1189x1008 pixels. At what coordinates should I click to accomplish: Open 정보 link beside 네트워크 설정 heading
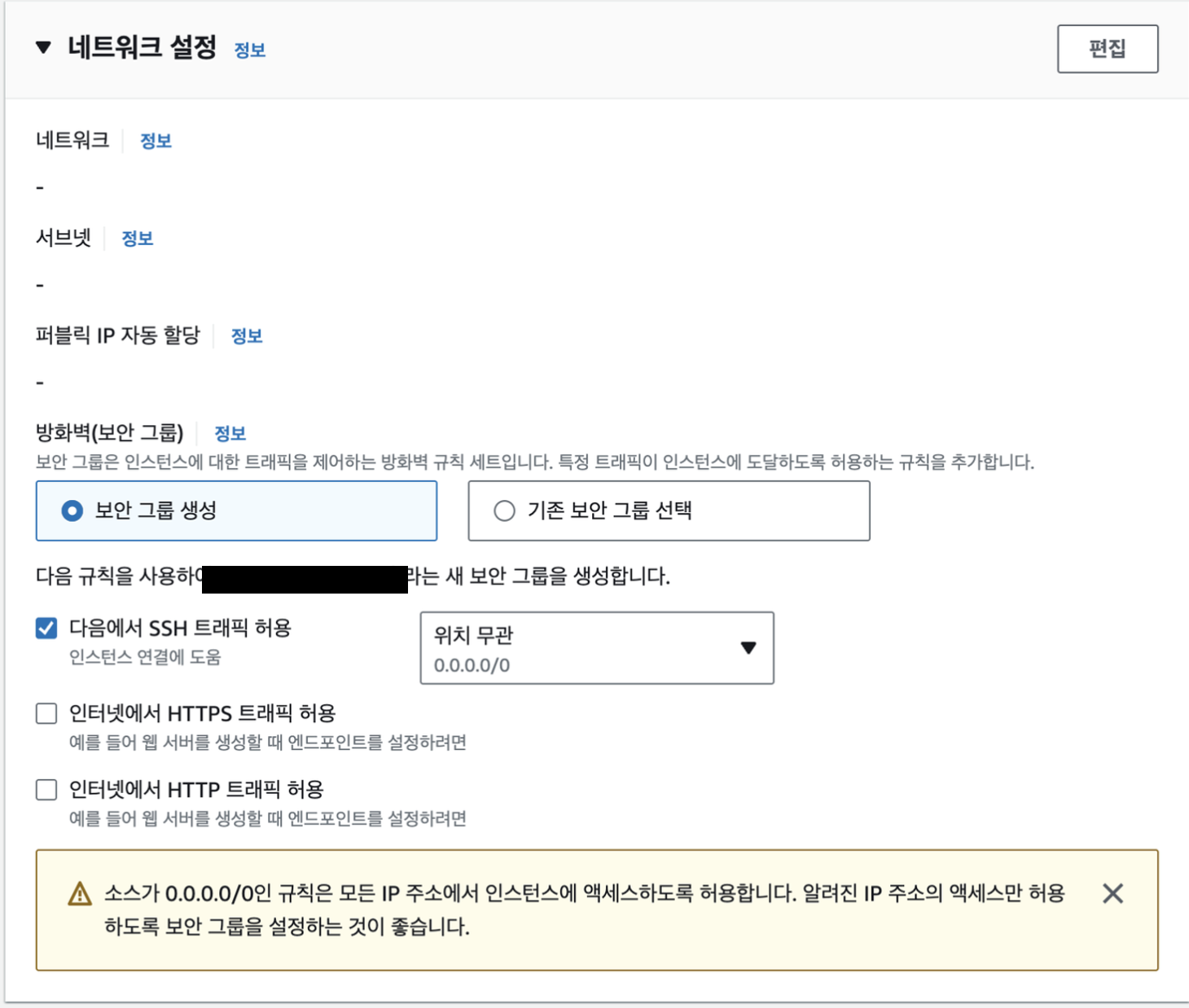[250, 50]
